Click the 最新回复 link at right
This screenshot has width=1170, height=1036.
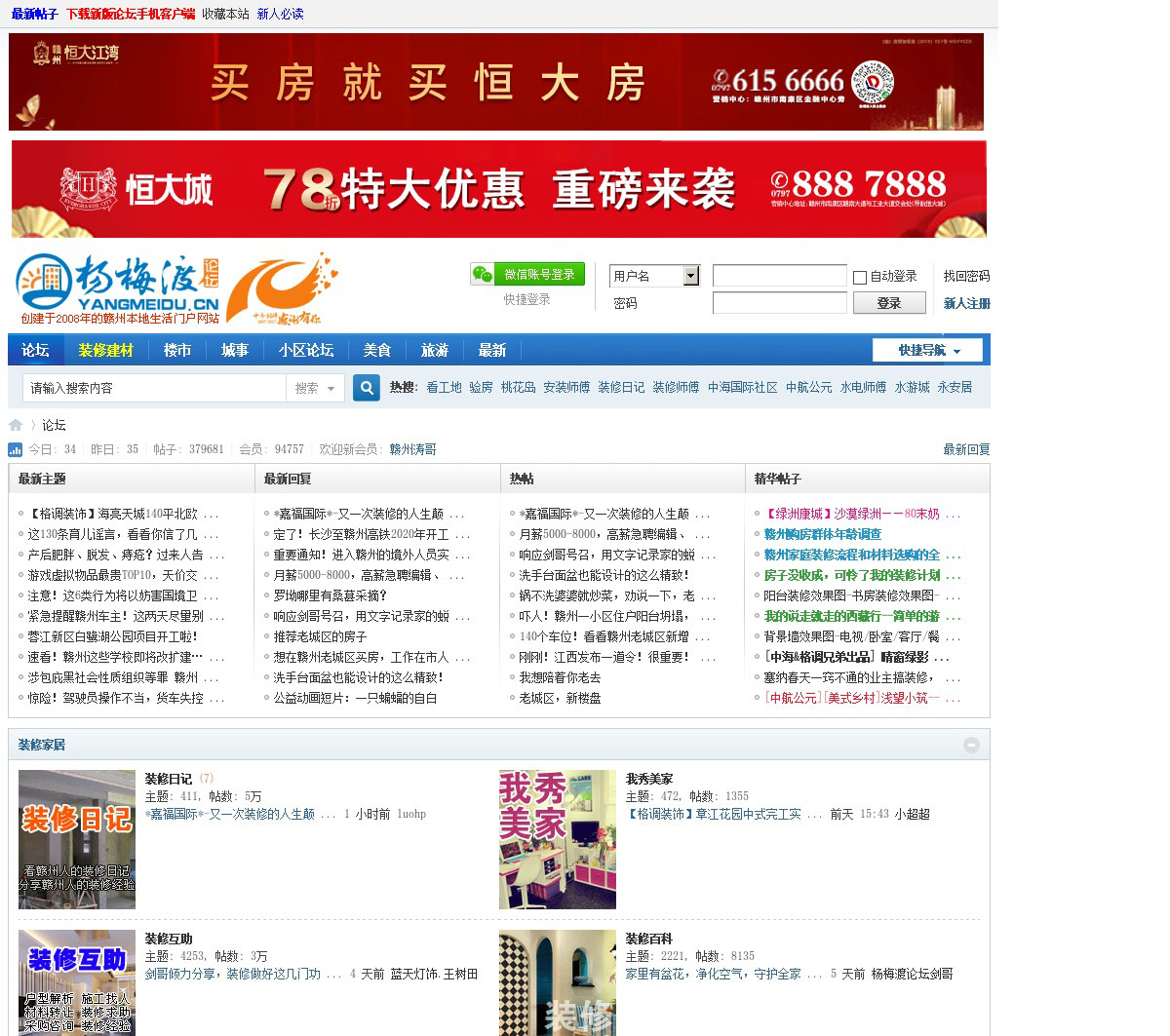(x=966, y=449)
